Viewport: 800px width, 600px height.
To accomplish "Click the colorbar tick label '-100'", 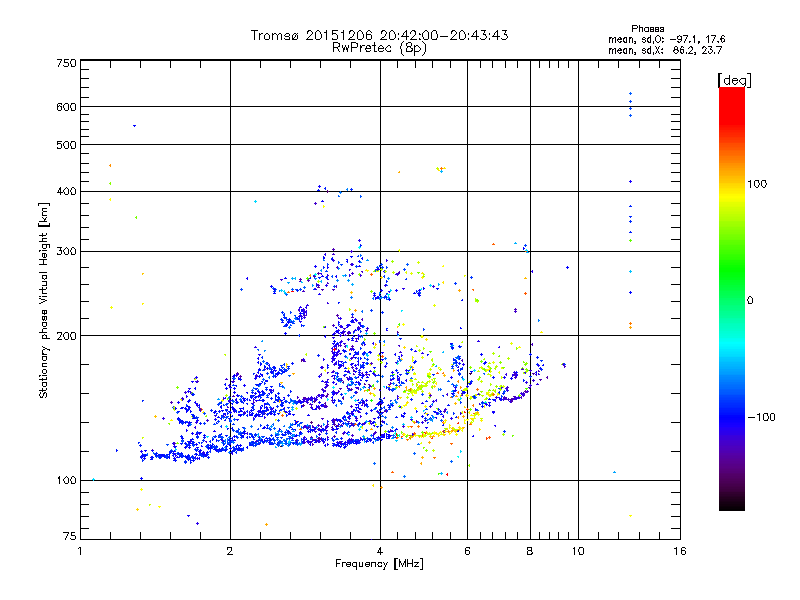I will click(761, 417).
